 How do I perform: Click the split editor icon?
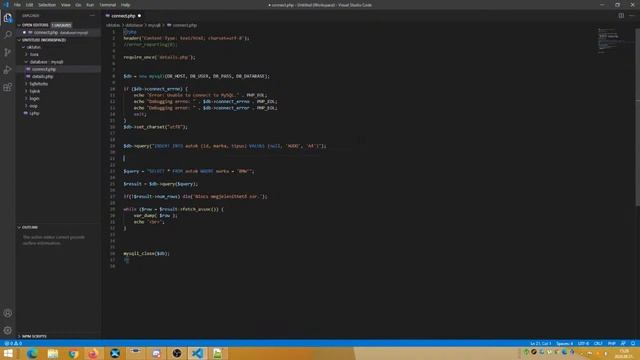(621, 16)
